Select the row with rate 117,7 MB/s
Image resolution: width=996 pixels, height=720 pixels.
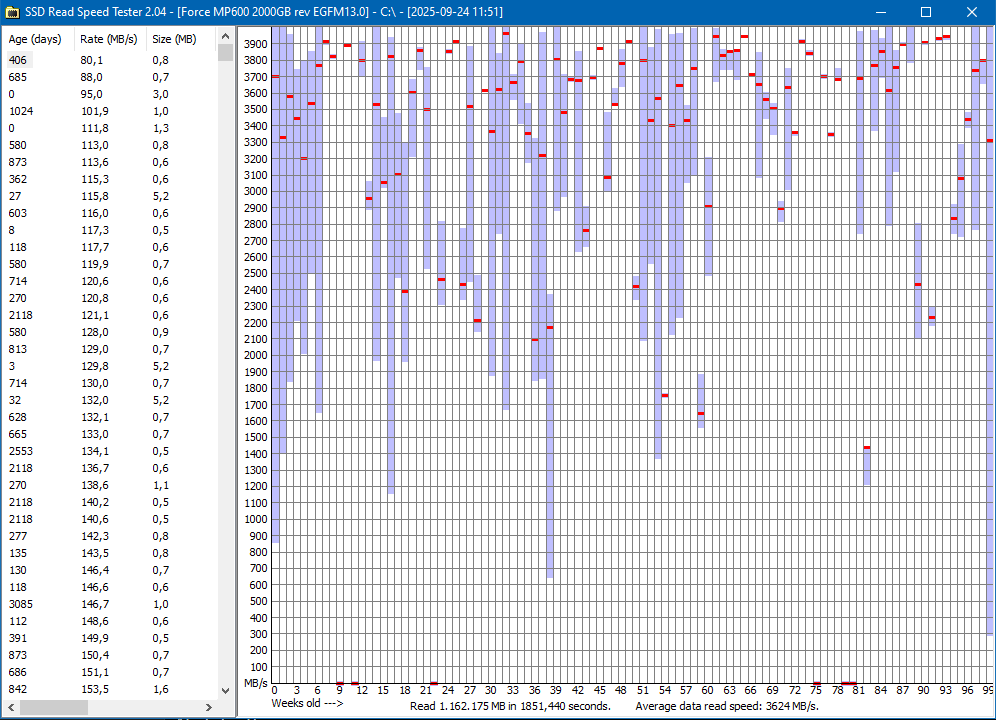pyautogui.click(x=109, y=247)
